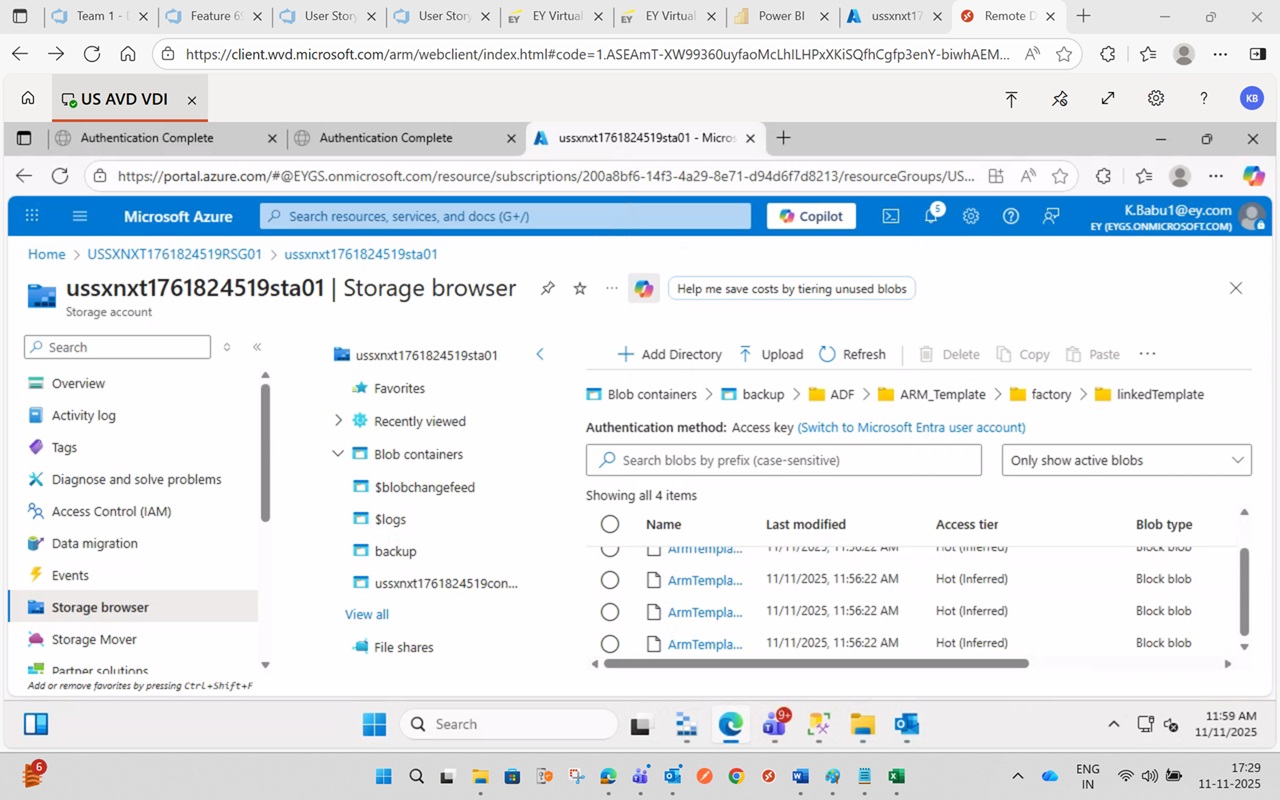The image size is (1280, 800).
Task: Click horizontal scrollbar of blob table
Action: click(816, 663)
